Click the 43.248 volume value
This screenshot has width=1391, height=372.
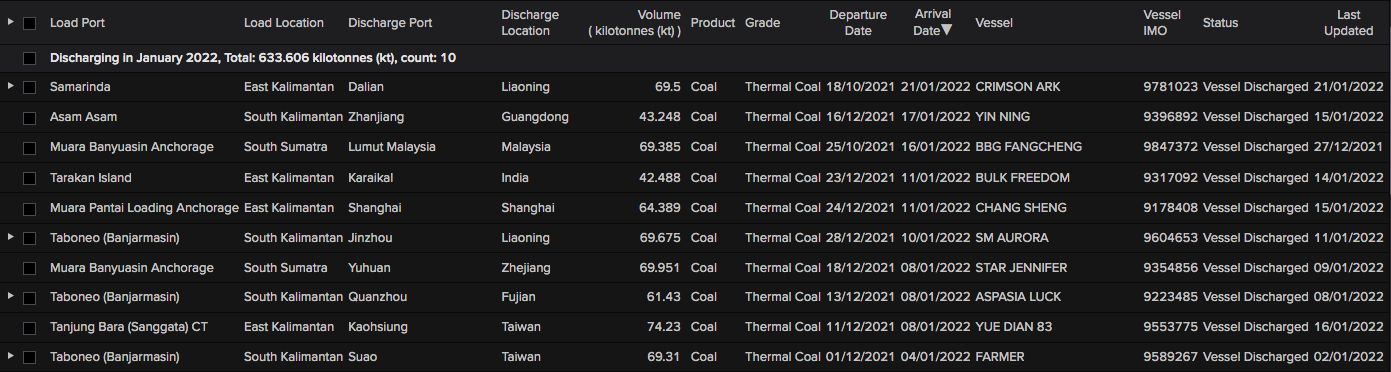click(x=660, y=117)
